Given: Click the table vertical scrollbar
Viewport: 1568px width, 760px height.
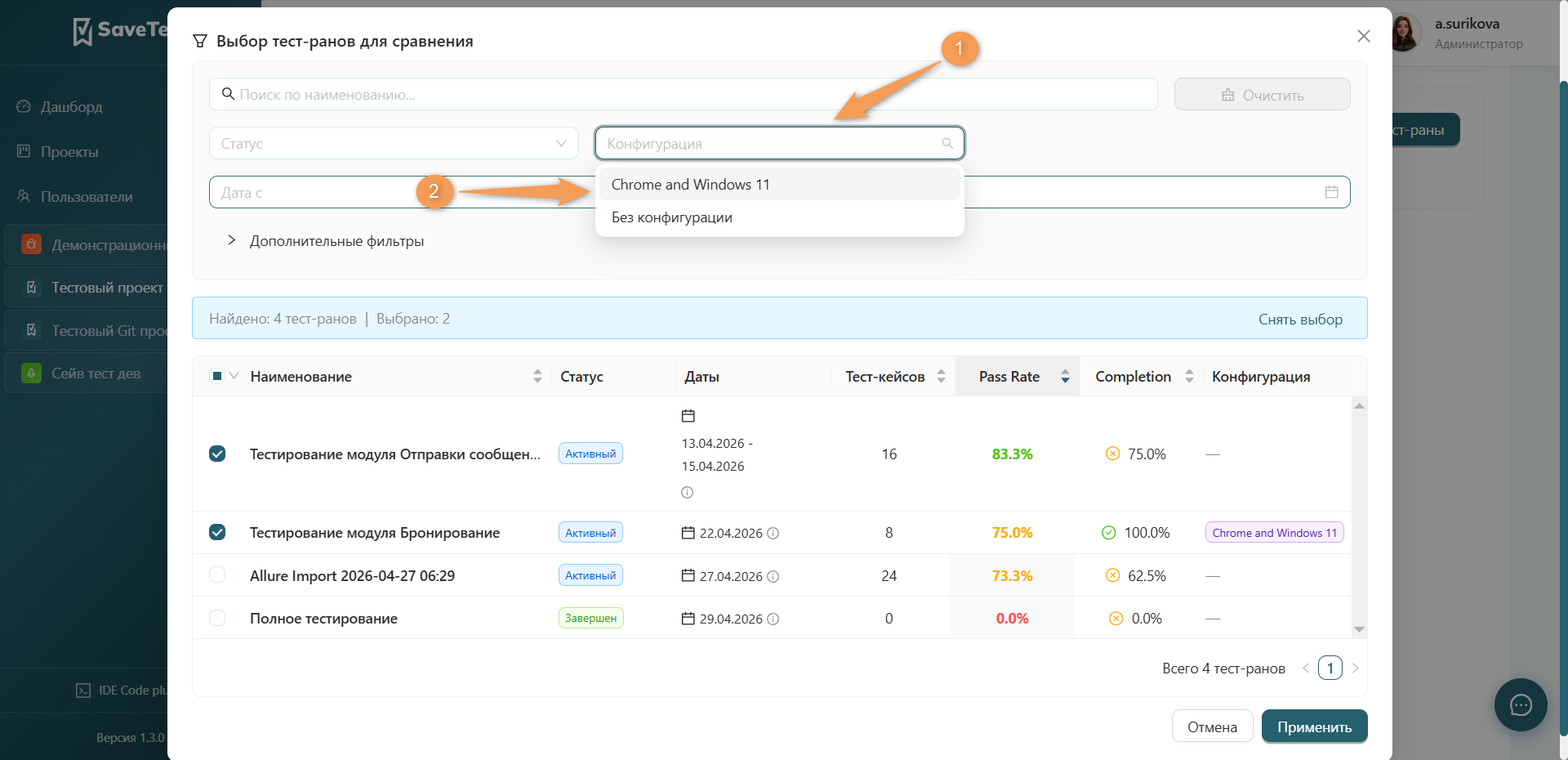Looking at the screenshot, I should pyautogui.click(x=1359, y=517).
